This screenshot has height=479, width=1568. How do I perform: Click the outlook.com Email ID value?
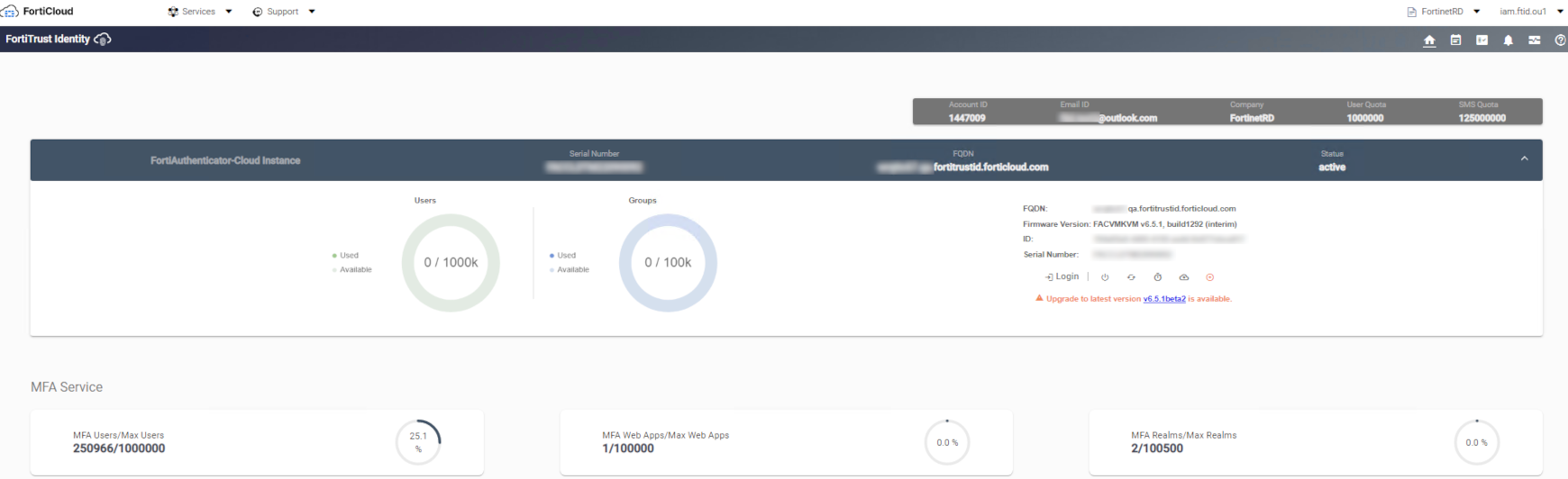(x=1108, y=118)
